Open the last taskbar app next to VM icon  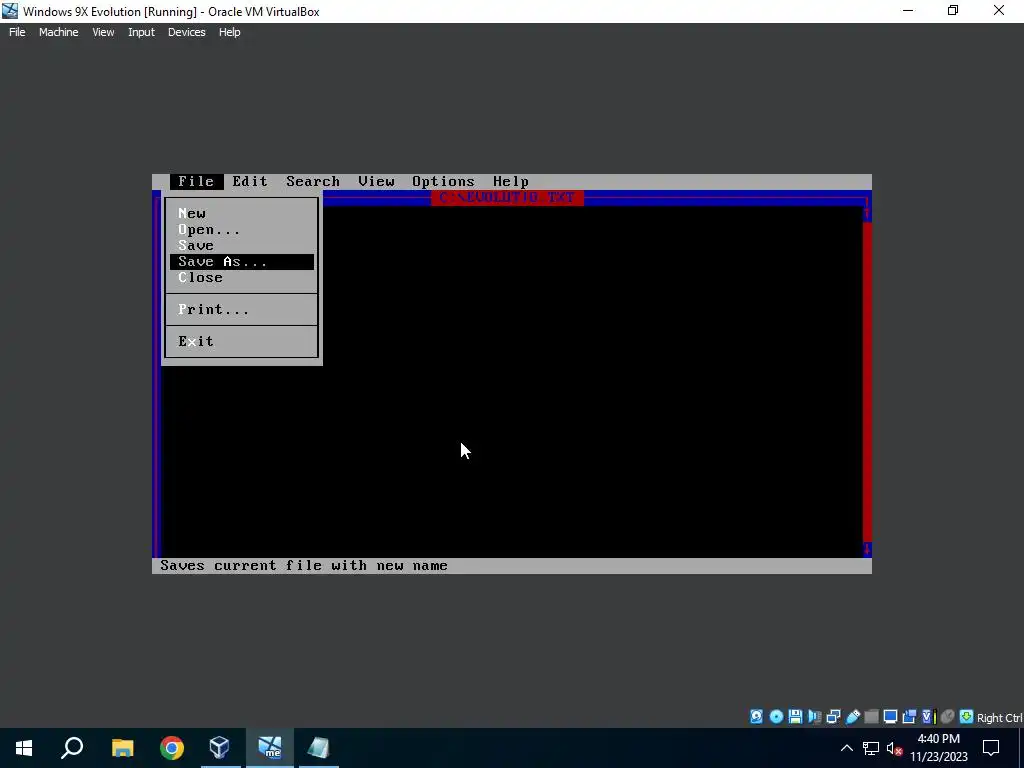[319, 748]
